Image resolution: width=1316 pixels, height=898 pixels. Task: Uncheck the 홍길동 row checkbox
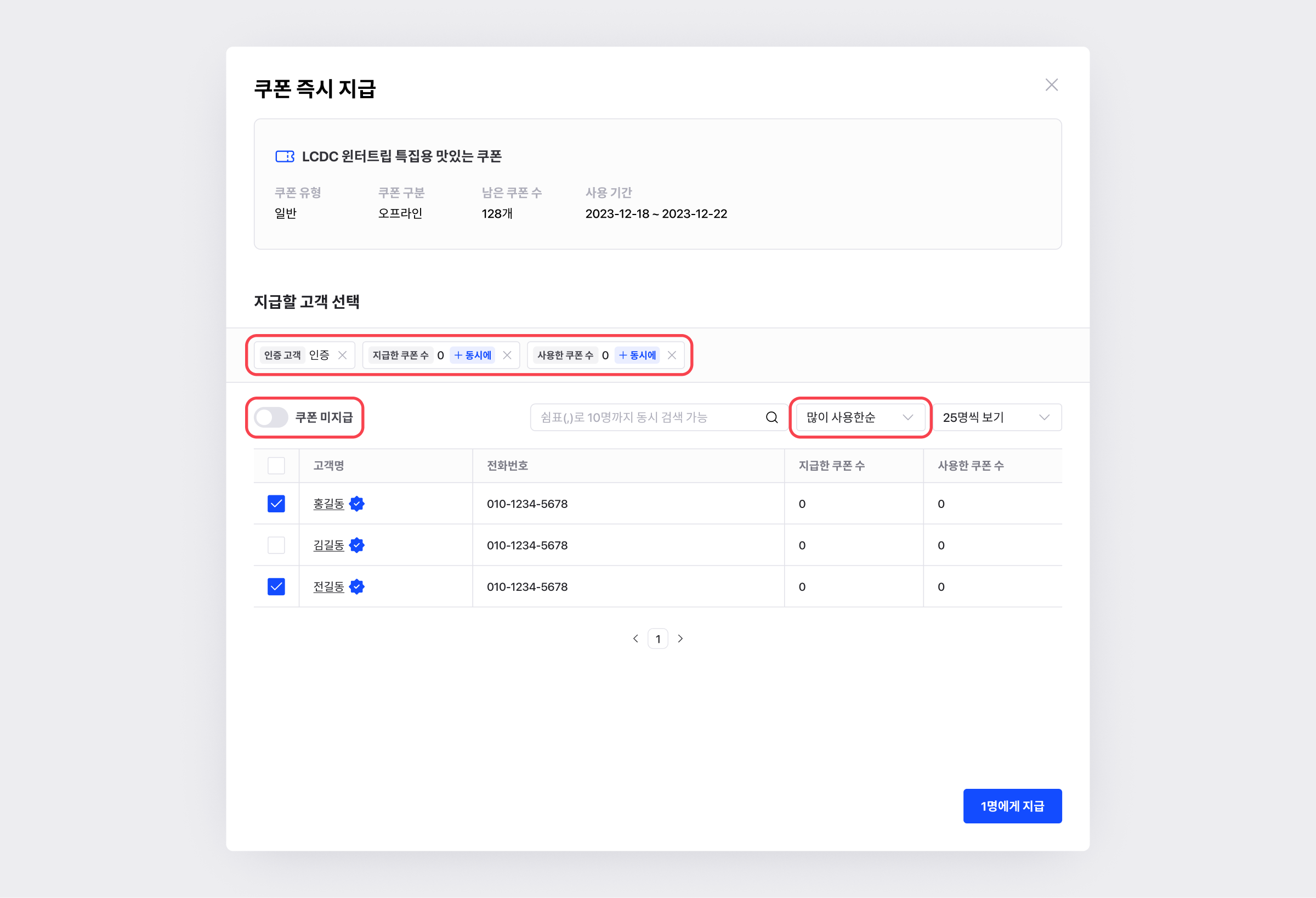coord(276,504)
